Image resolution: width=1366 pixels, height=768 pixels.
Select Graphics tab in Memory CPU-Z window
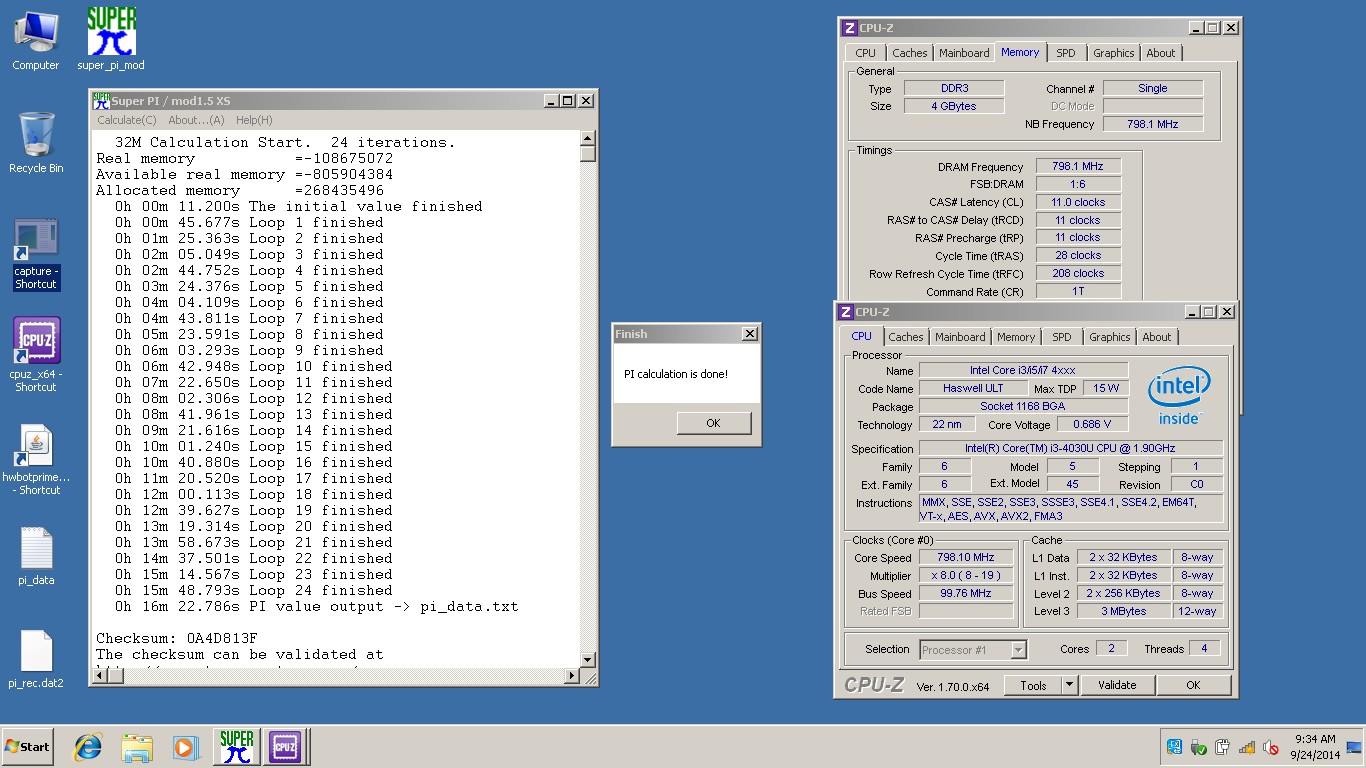click(x=1113, y=53)
